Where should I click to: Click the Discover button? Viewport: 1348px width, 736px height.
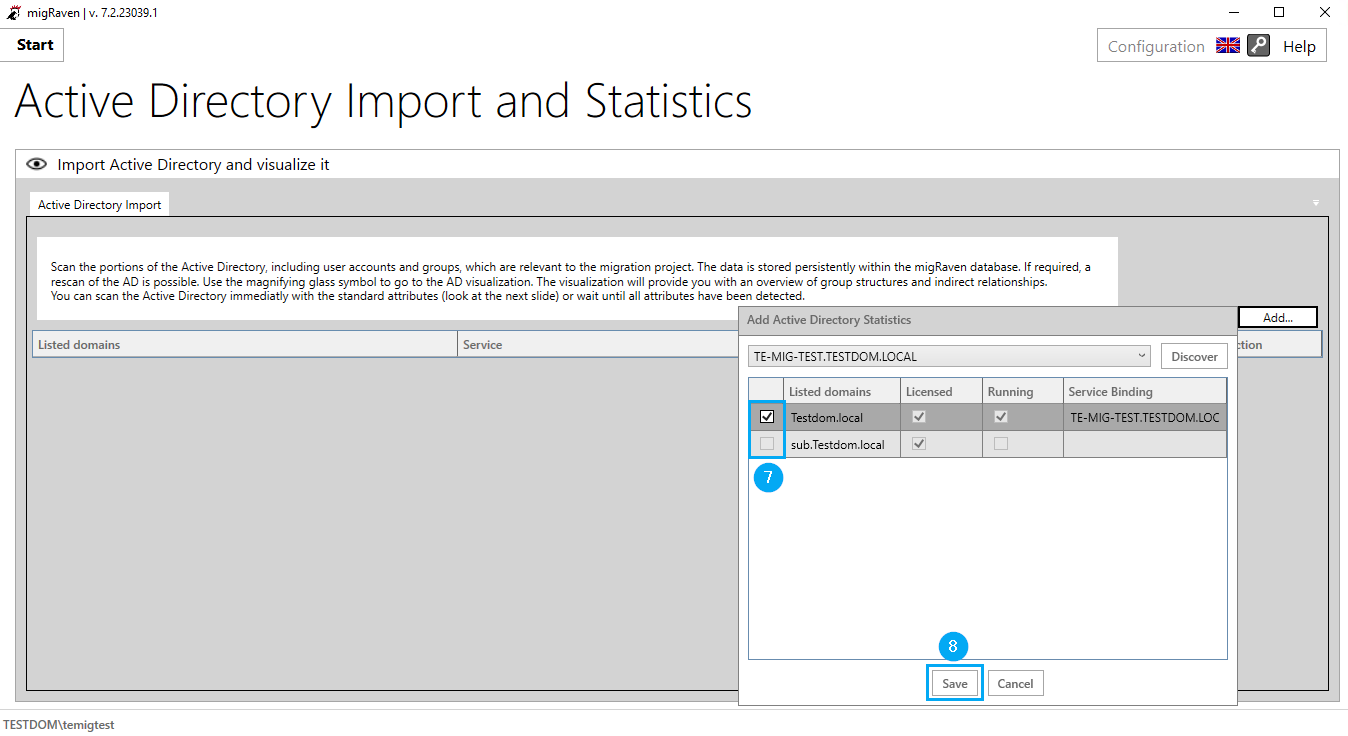(1194, 356)
